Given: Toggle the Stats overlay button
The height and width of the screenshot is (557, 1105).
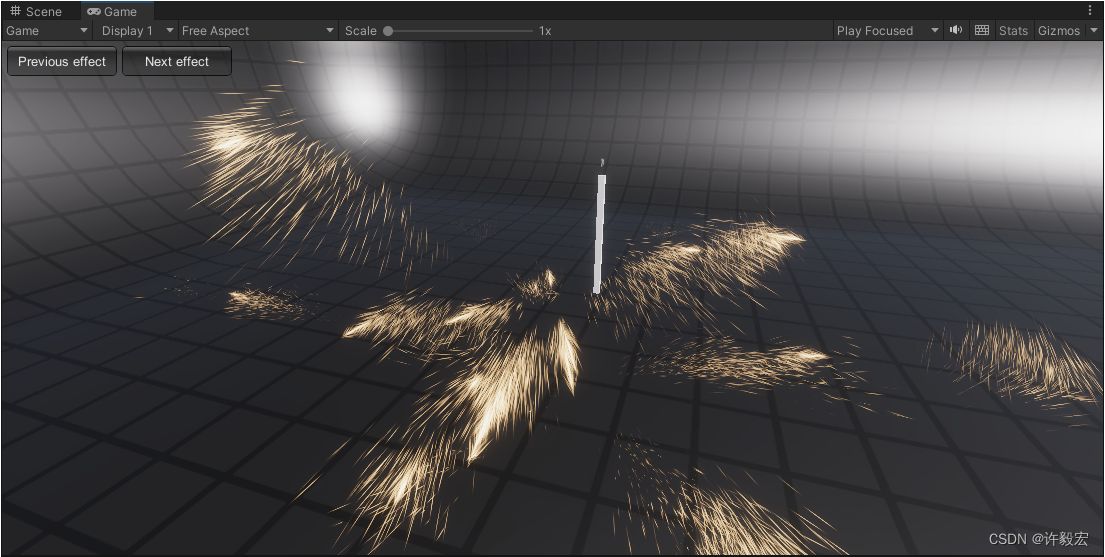Looking at the screenshot, I should click(1013, 30).
